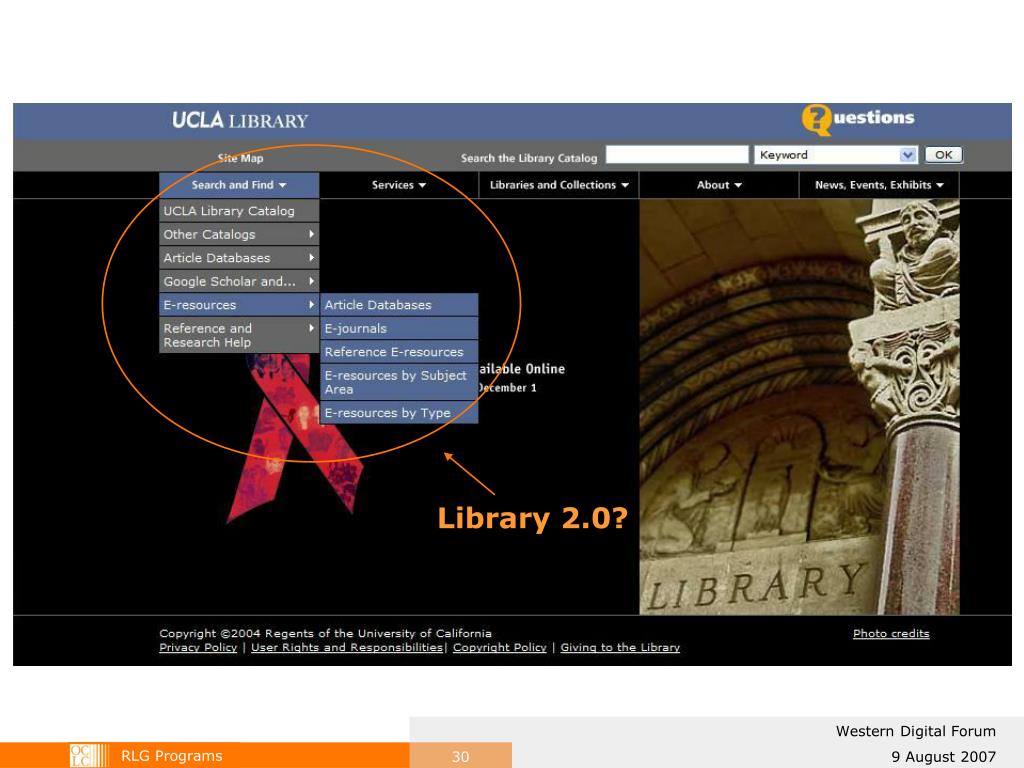The image size is (1024, 768).
Task: Click the OCLC logo in footer
Action: (x=89, y=756)
